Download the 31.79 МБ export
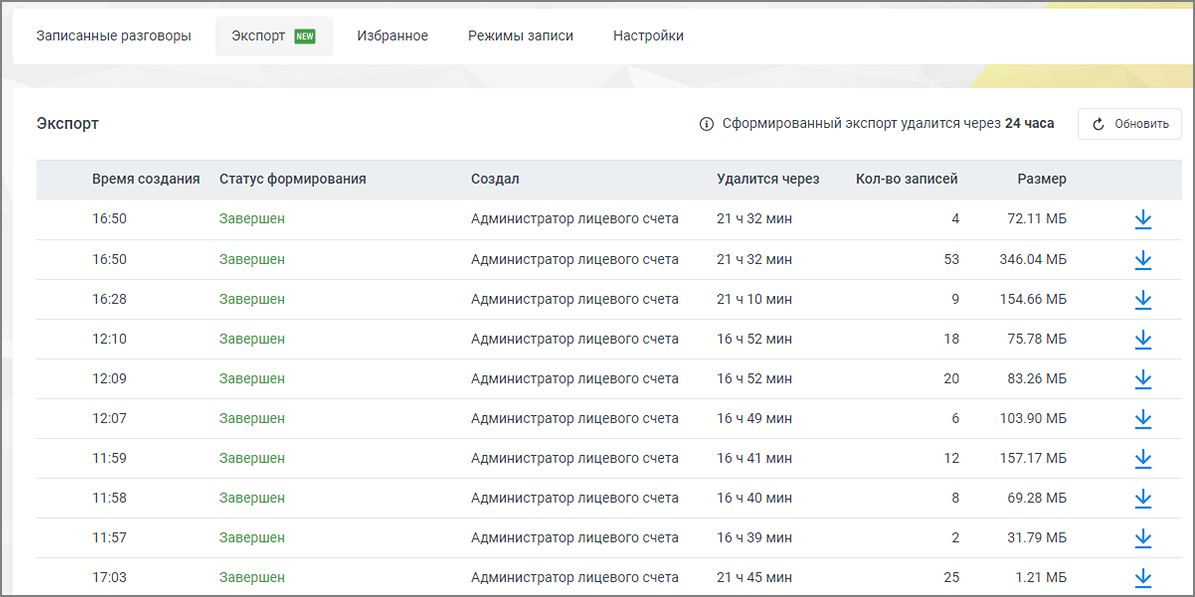 point(1142,538)
